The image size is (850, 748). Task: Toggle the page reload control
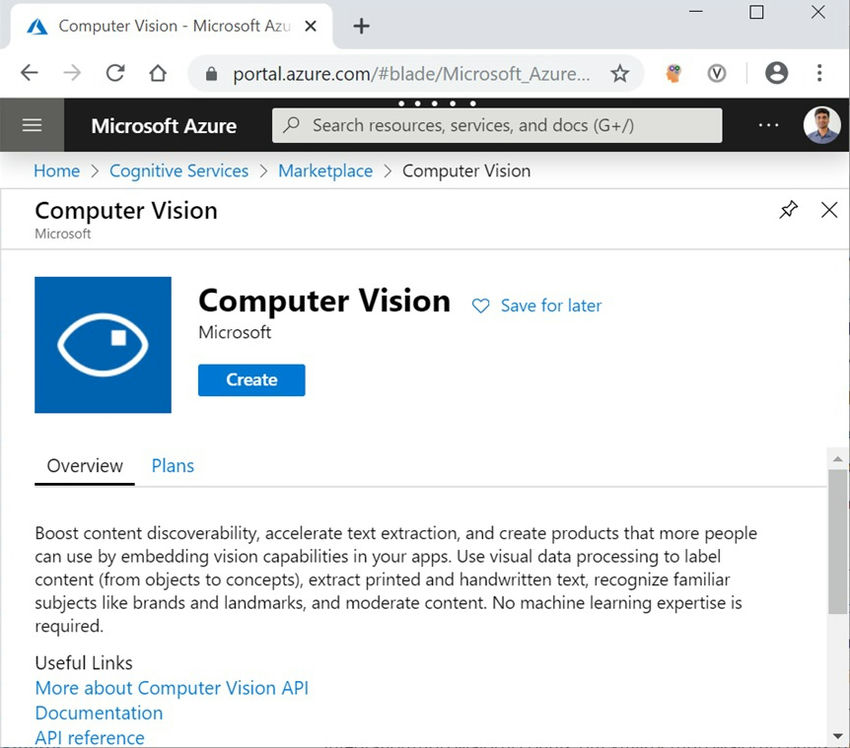pos(115,72)
